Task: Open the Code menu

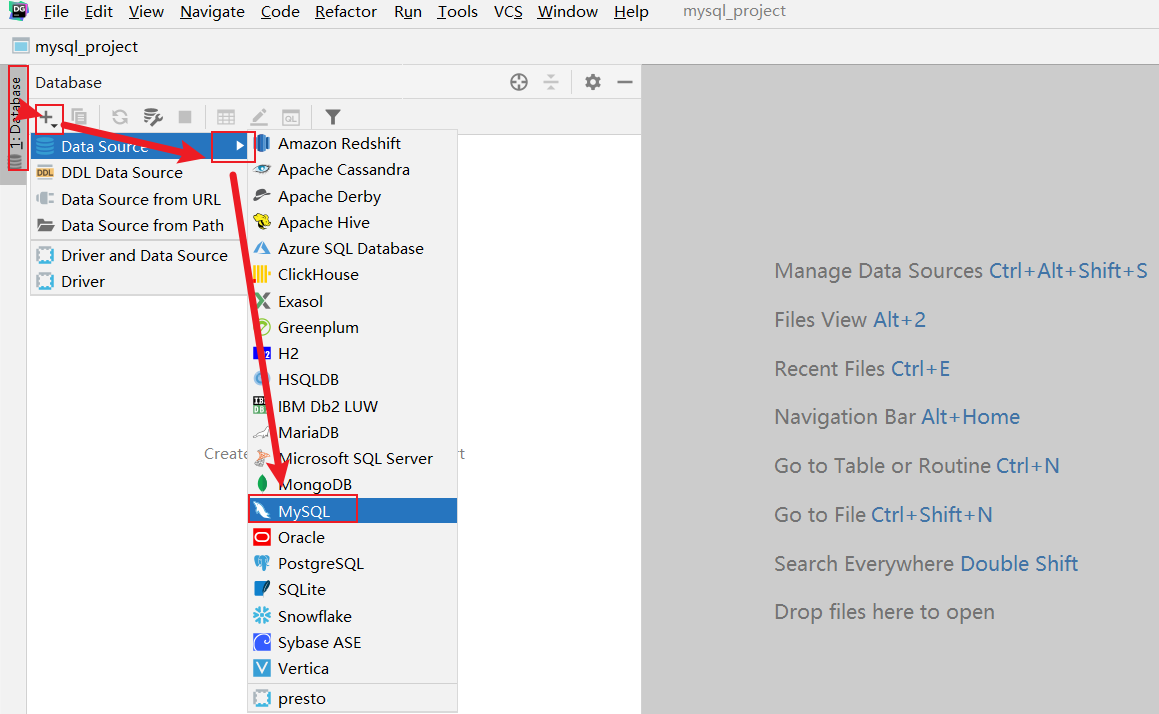Action: point(279,12)
